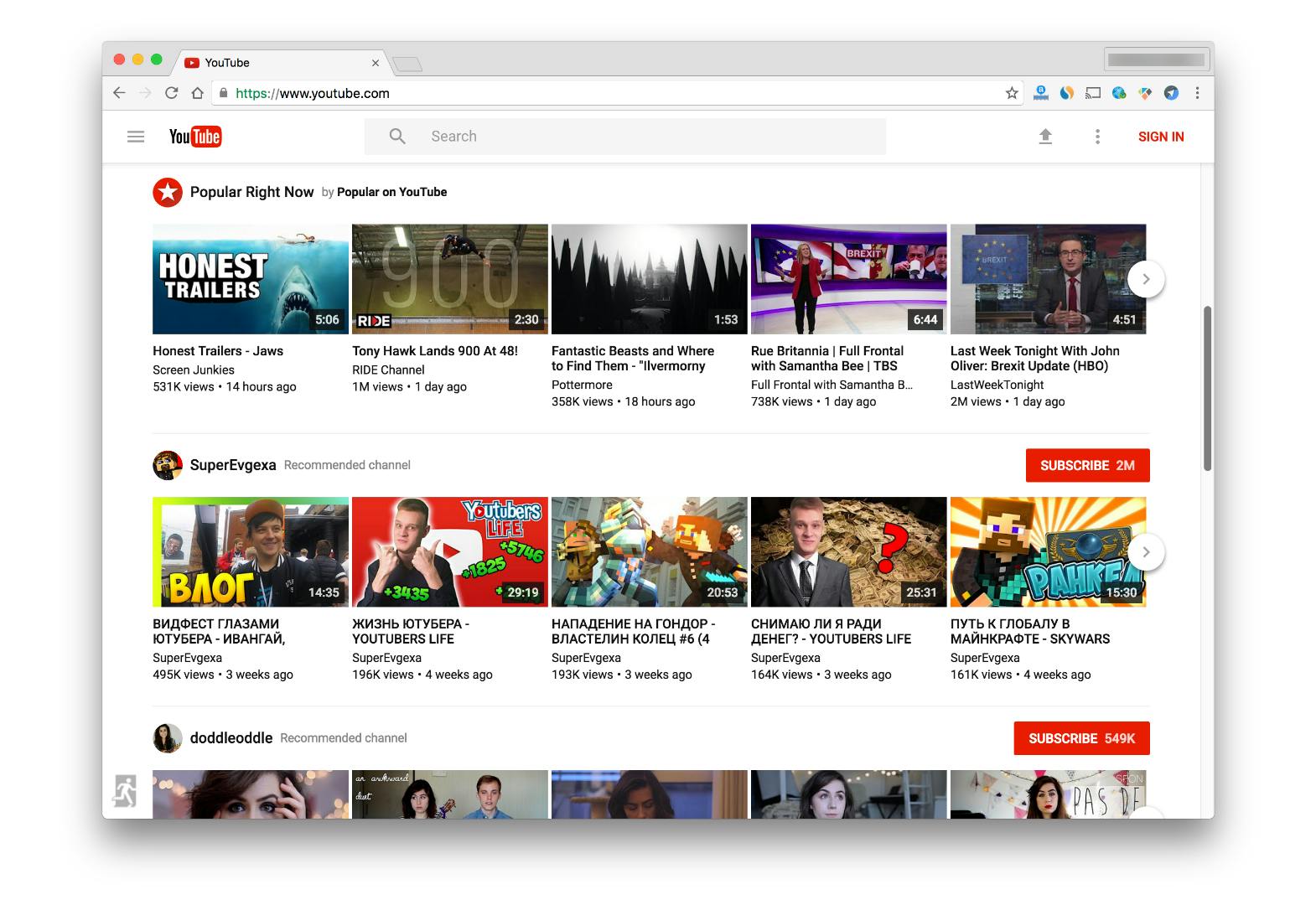Image resolution: width=1316 pixels, height=905 pixels.
Task: Open doddleoddle channel name link
Action: [x=231, y=738]
